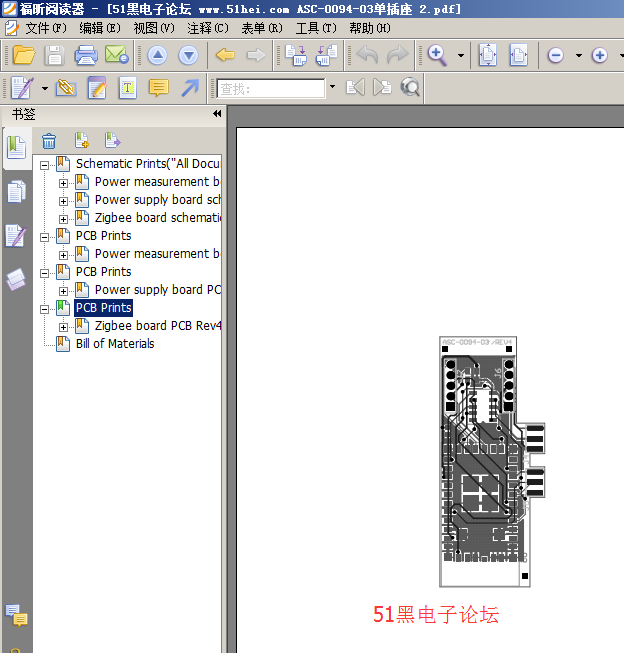Switch to Pages thumbnails side tab
This screenshot has width=624, height=653.
[16, 192]
